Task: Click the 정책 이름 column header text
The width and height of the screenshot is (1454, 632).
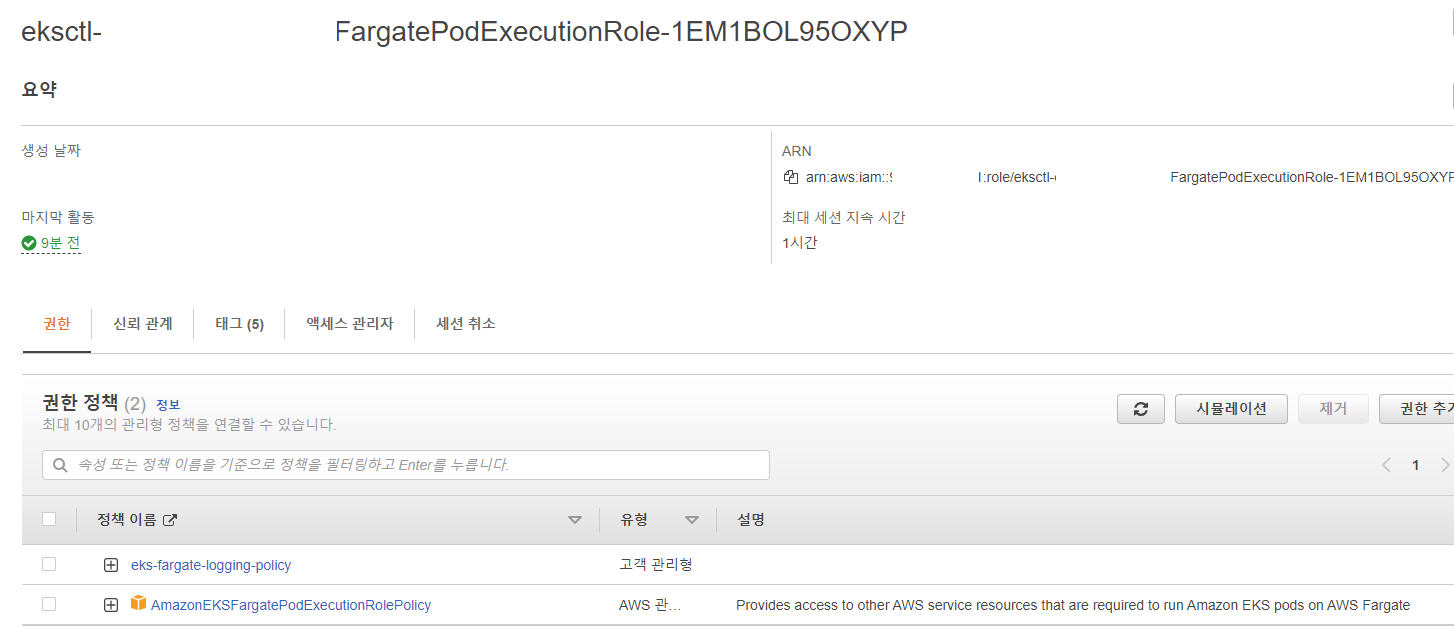Action: point(127,520)
